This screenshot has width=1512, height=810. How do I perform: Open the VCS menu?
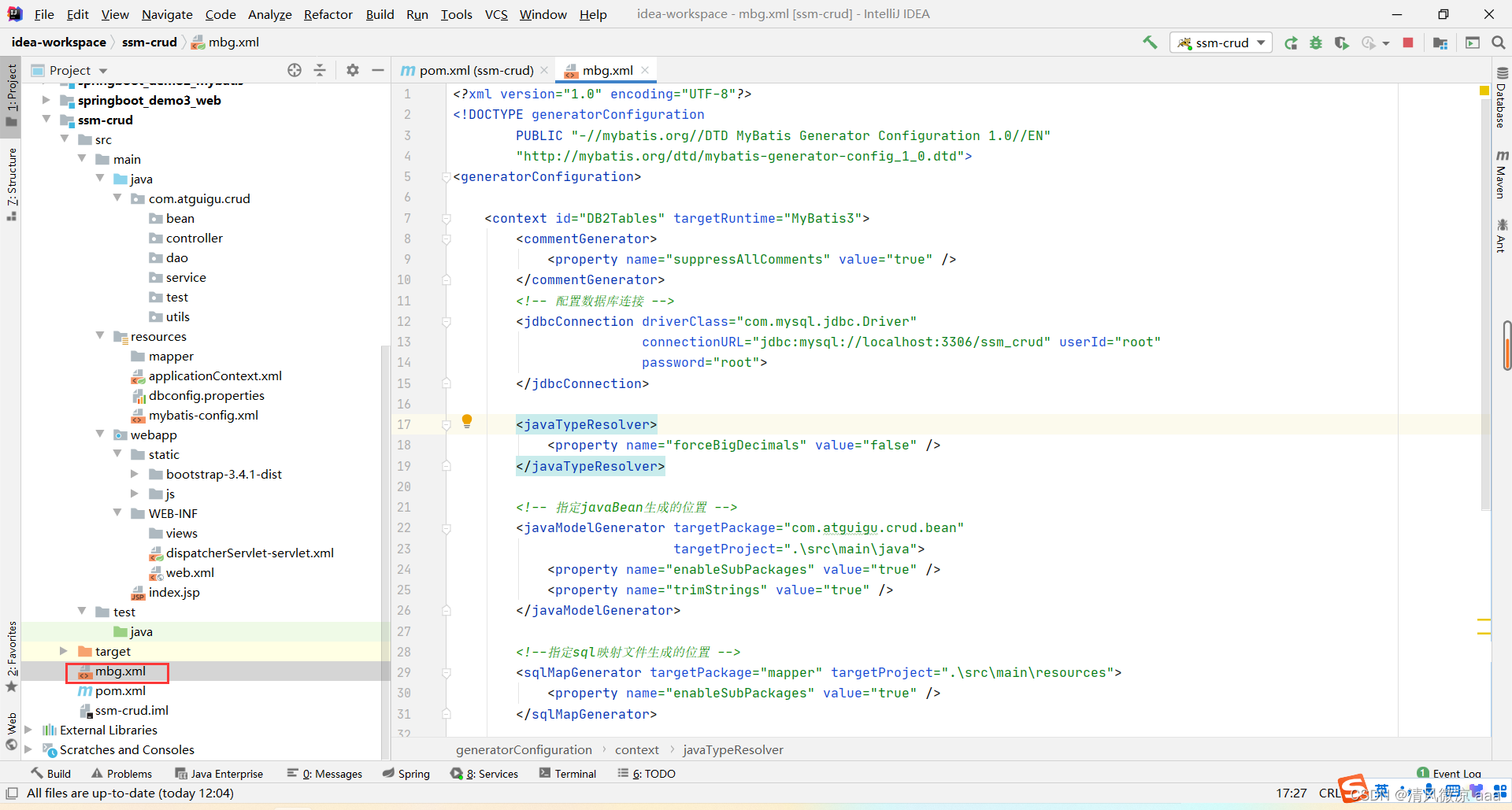(x=496, y=14)
